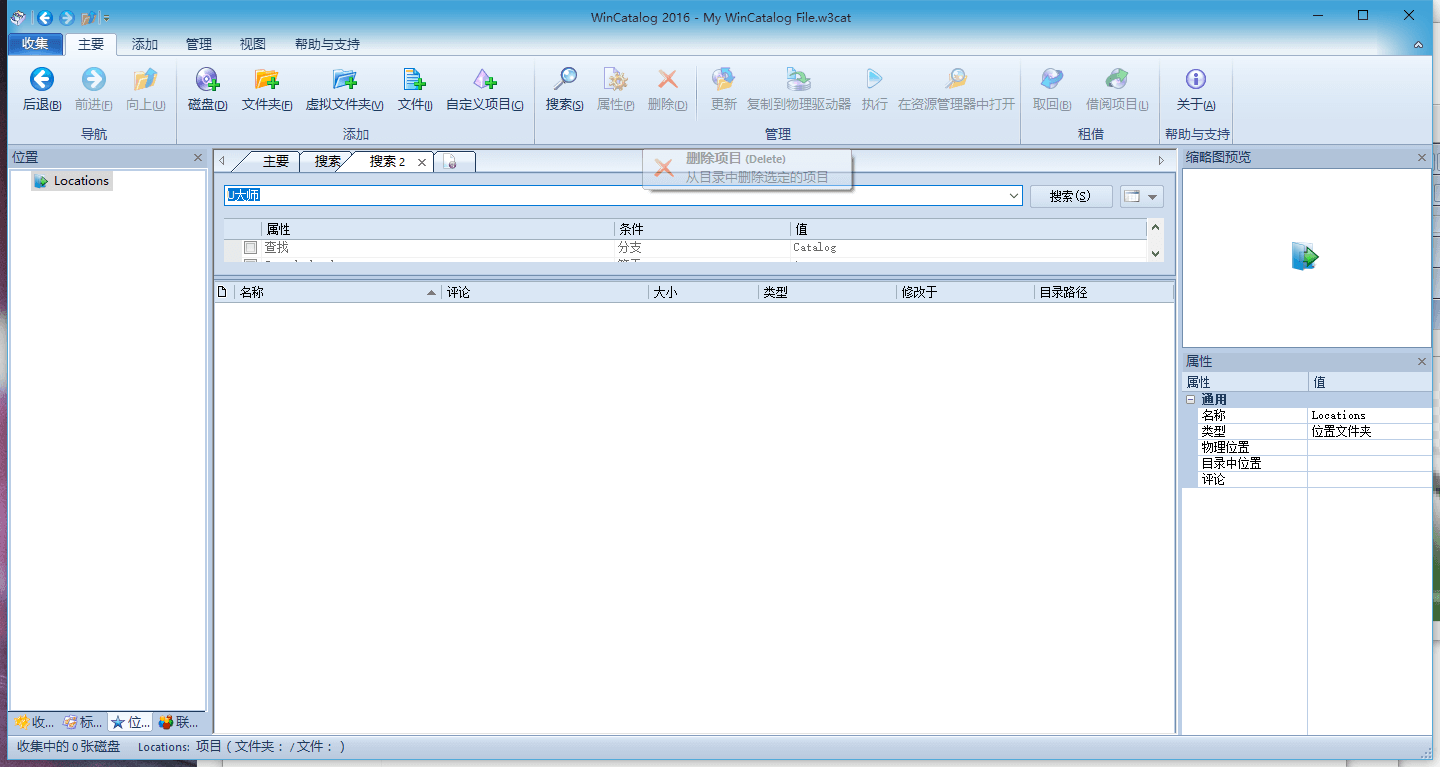Collapse the 通用 group in properties panel
Viewport: 1440px width, 767px height.
1190,399
